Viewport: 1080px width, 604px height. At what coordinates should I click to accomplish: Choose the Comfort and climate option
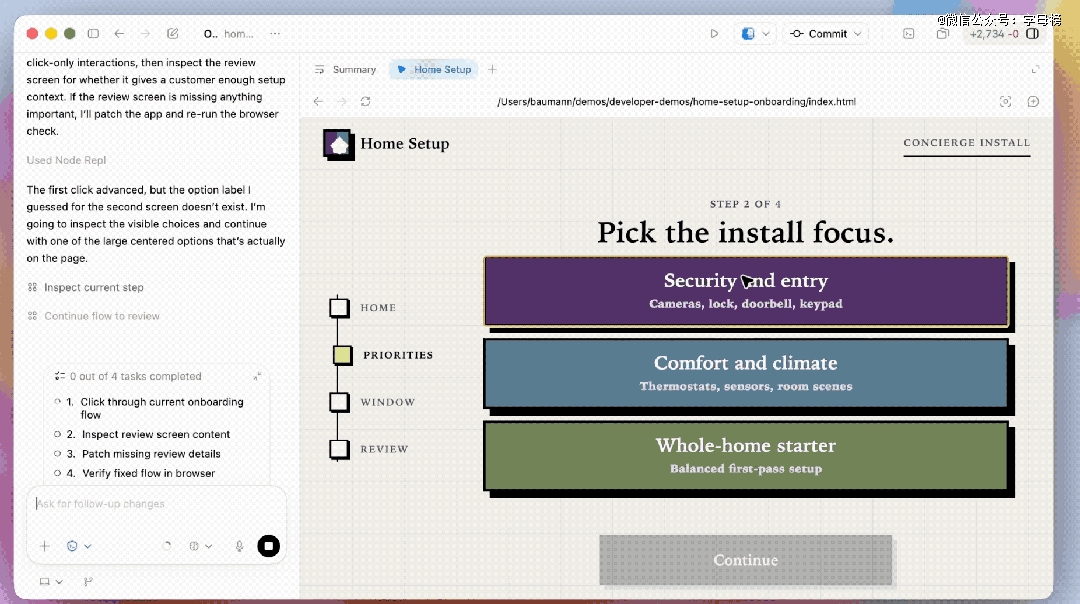point(745,373)
